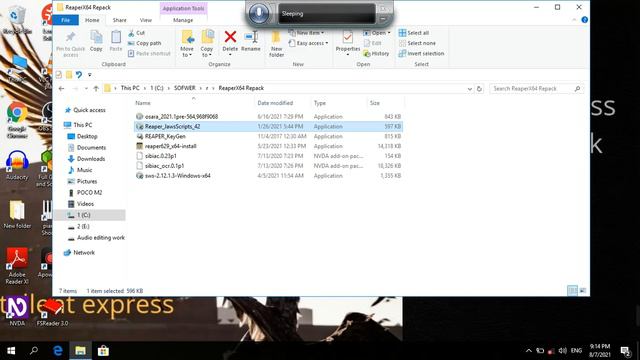Go back with the Back arrow

[62, 88]
